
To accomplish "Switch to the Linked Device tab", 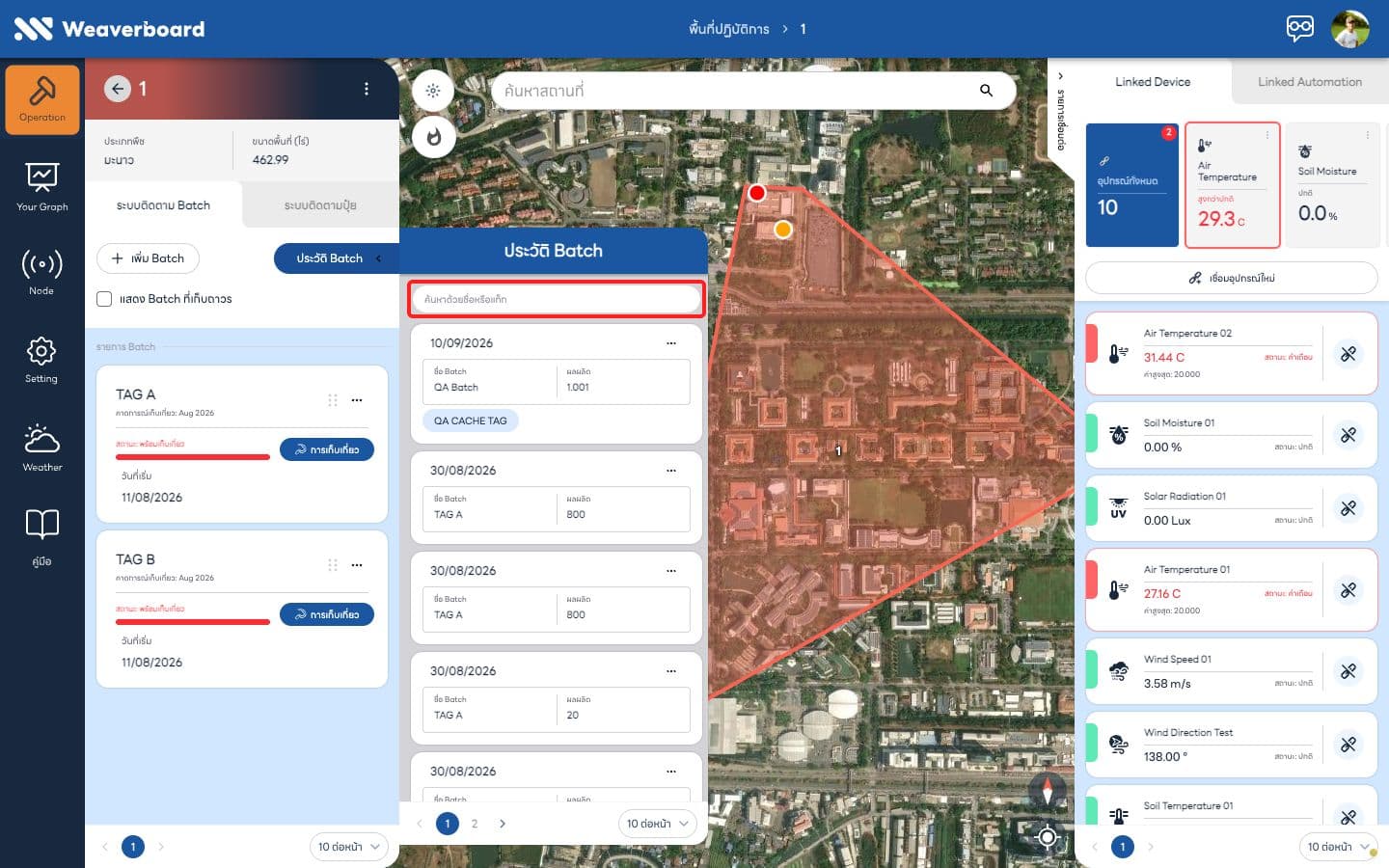I will click(1153, 82).
